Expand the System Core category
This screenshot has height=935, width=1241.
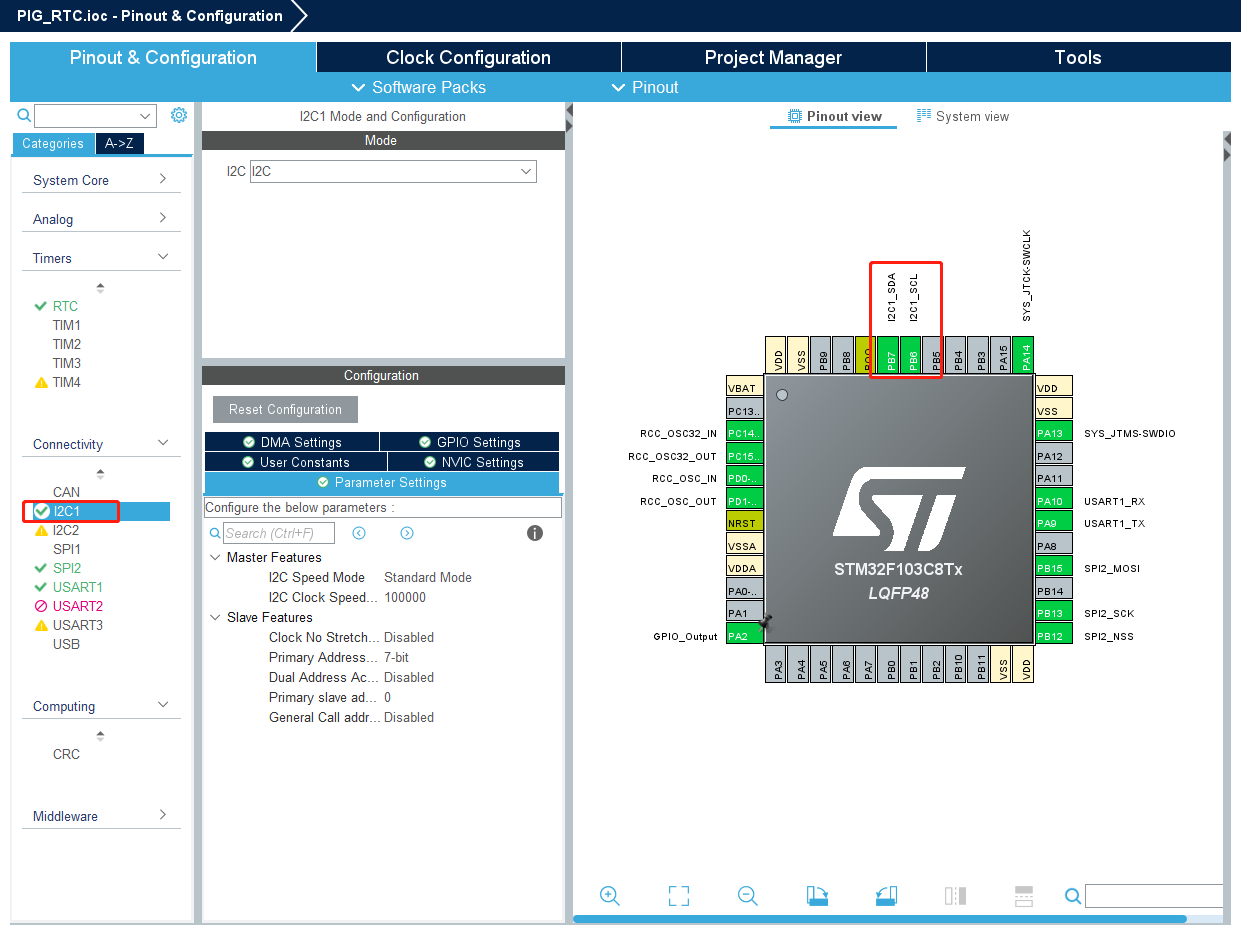pyautogui.click(x=100, y=180)
